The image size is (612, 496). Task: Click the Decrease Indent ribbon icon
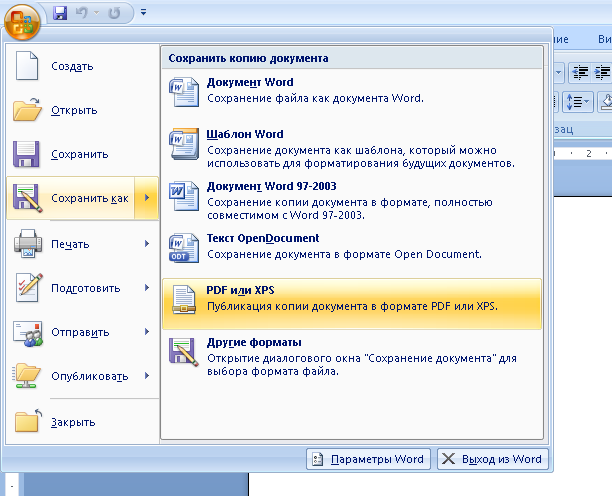pos(580,73)
